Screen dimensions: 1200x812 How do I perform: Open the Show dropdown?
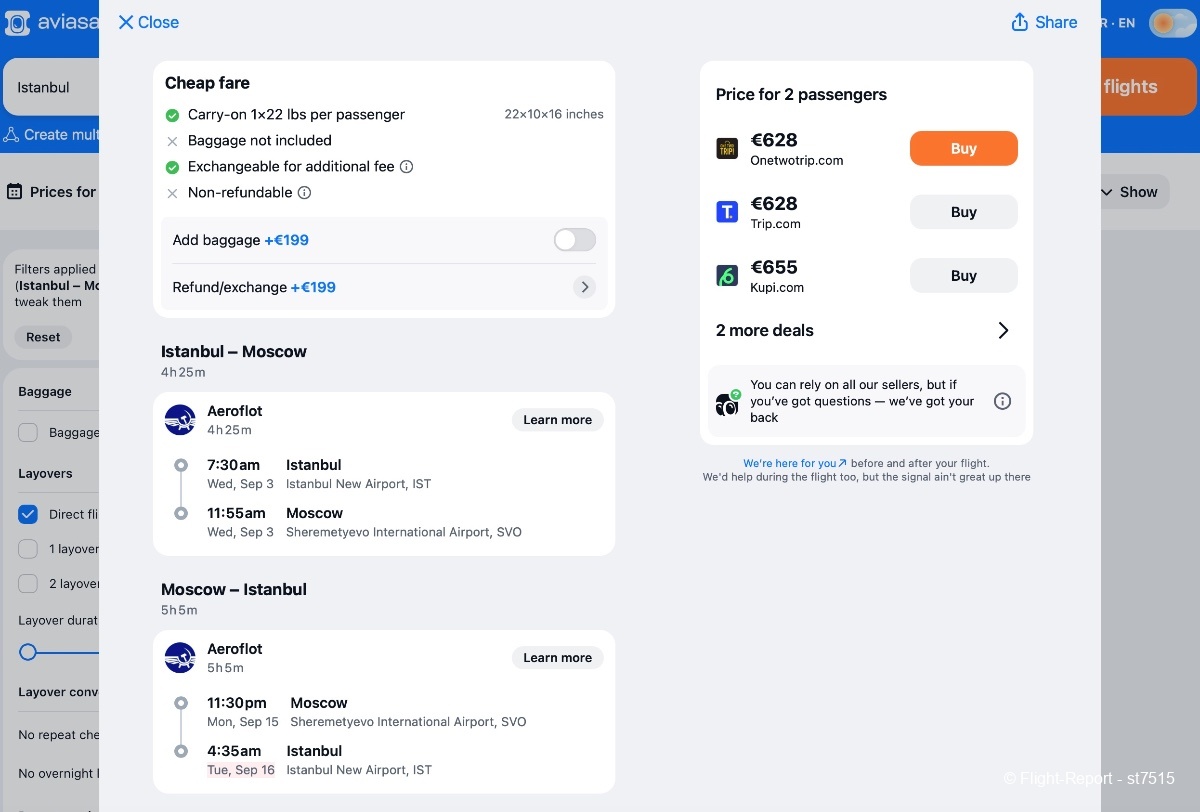1129,192
